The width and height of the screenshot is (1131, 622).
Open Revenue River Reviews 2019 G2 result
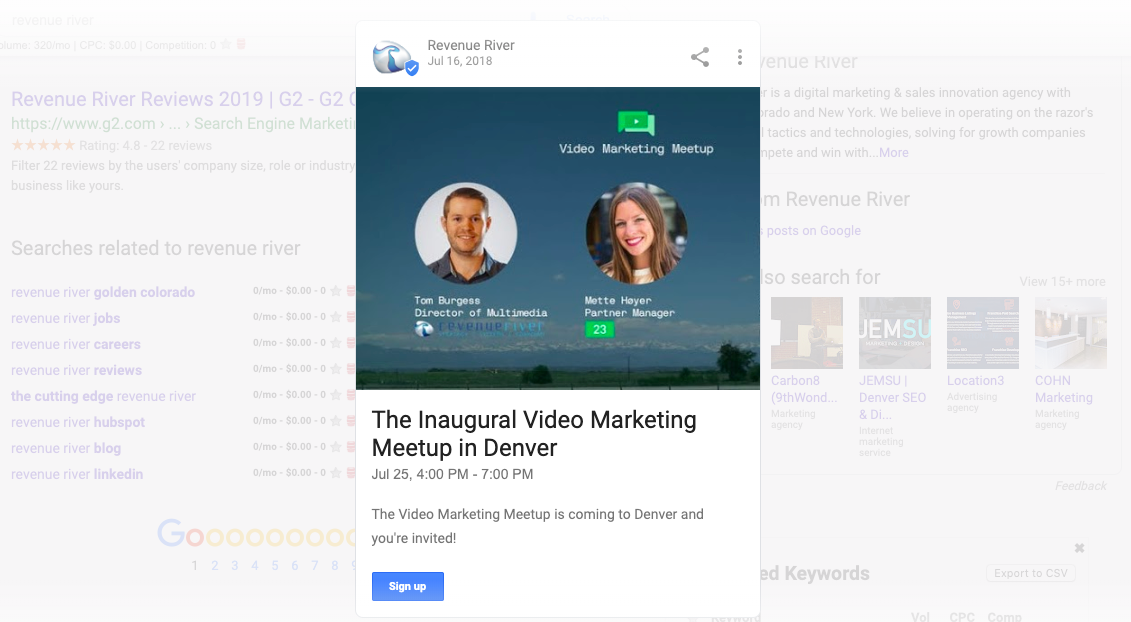(183, 99)
